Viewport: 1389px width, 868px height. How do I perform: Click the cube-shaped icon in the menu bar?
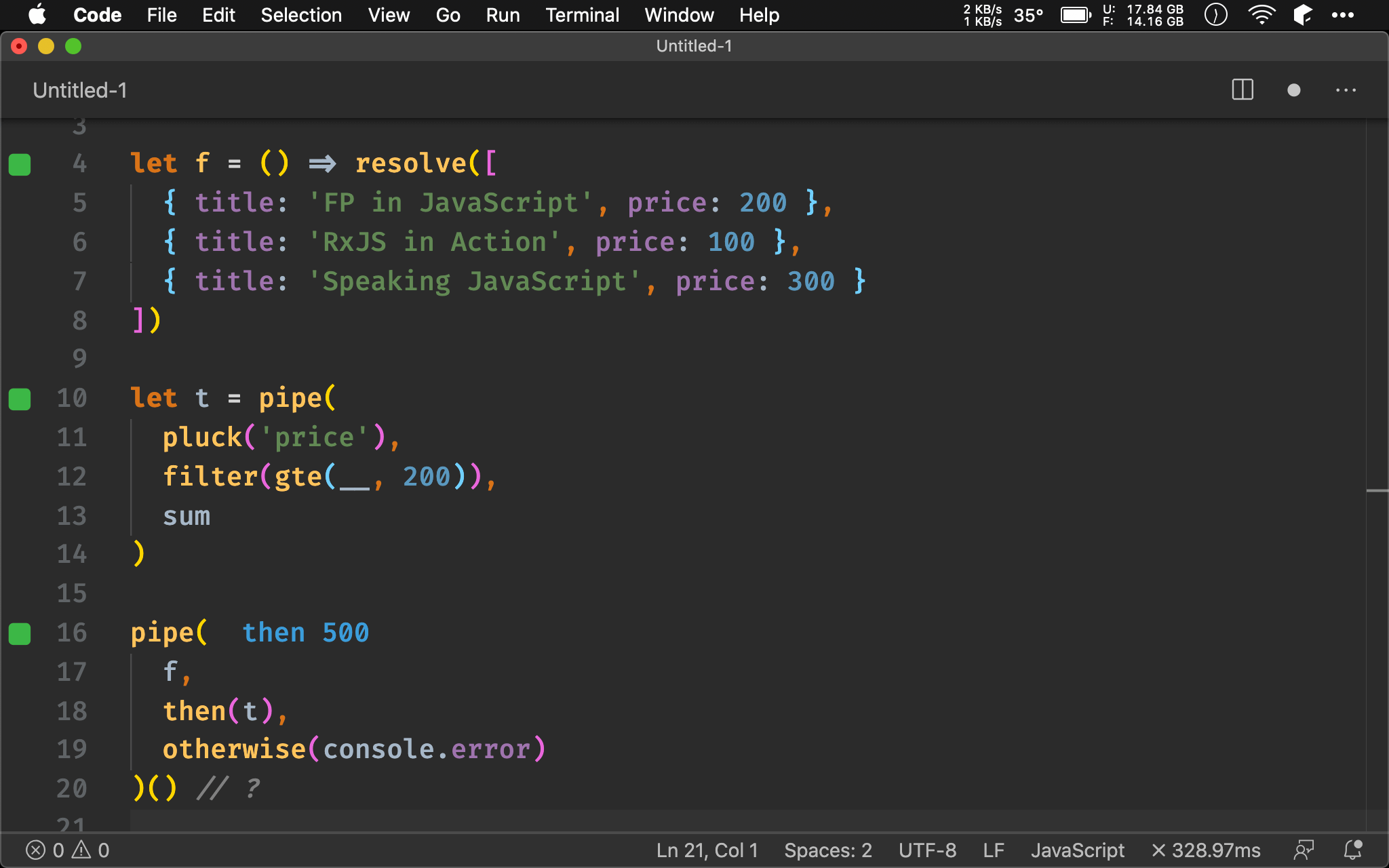click(x=1303, y=15)
